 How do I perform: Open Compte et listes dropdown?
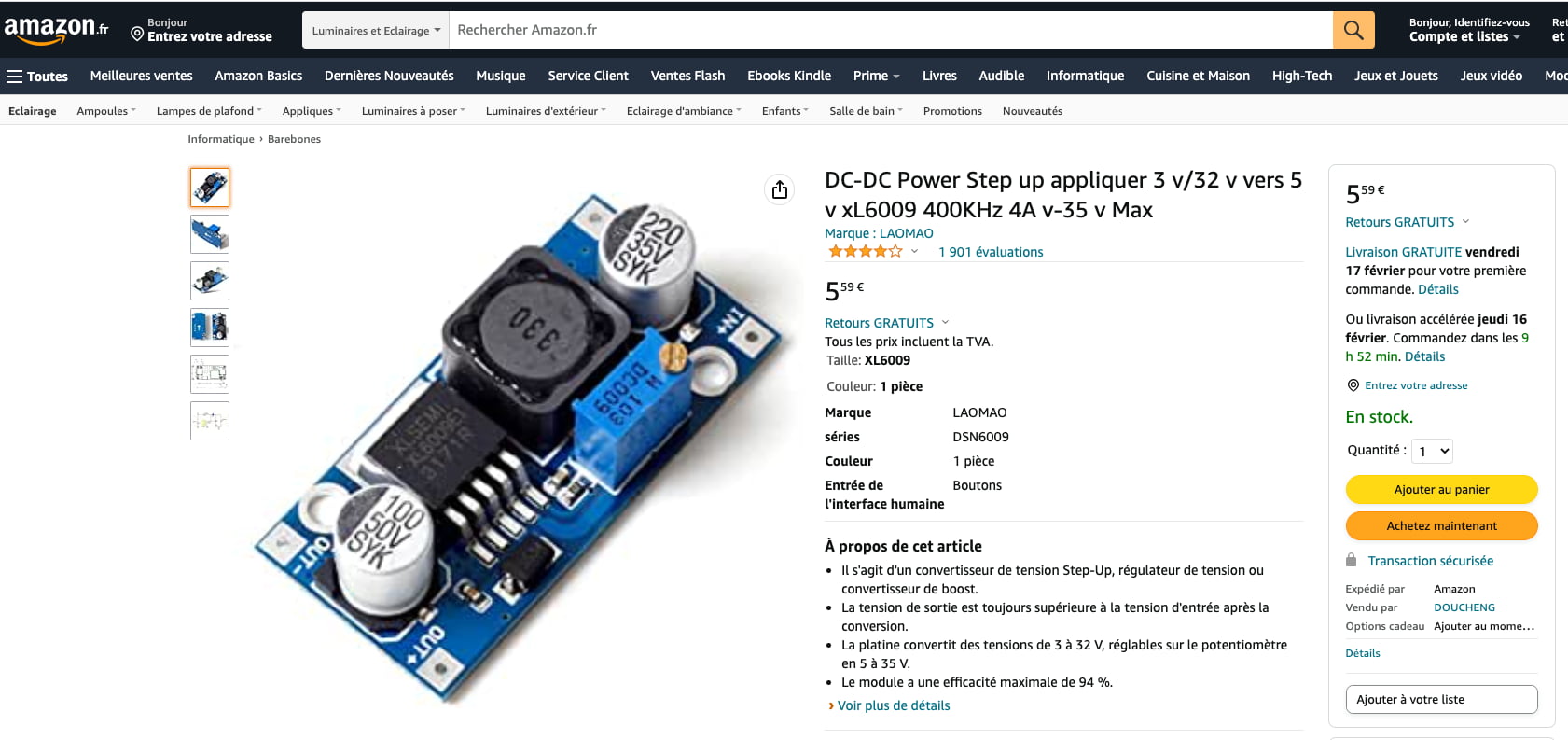point(1464,36)
